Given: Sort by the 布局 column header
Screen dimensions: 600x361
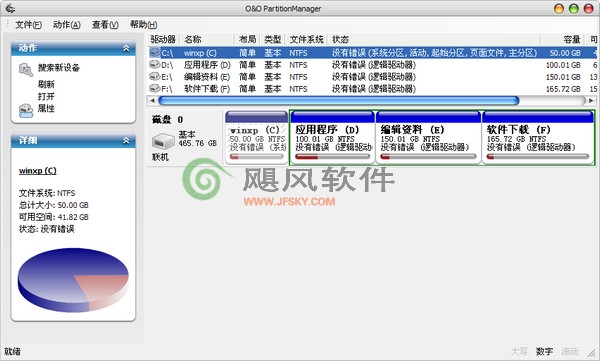Looking at the screenshot, I should (x=247, y=39).
